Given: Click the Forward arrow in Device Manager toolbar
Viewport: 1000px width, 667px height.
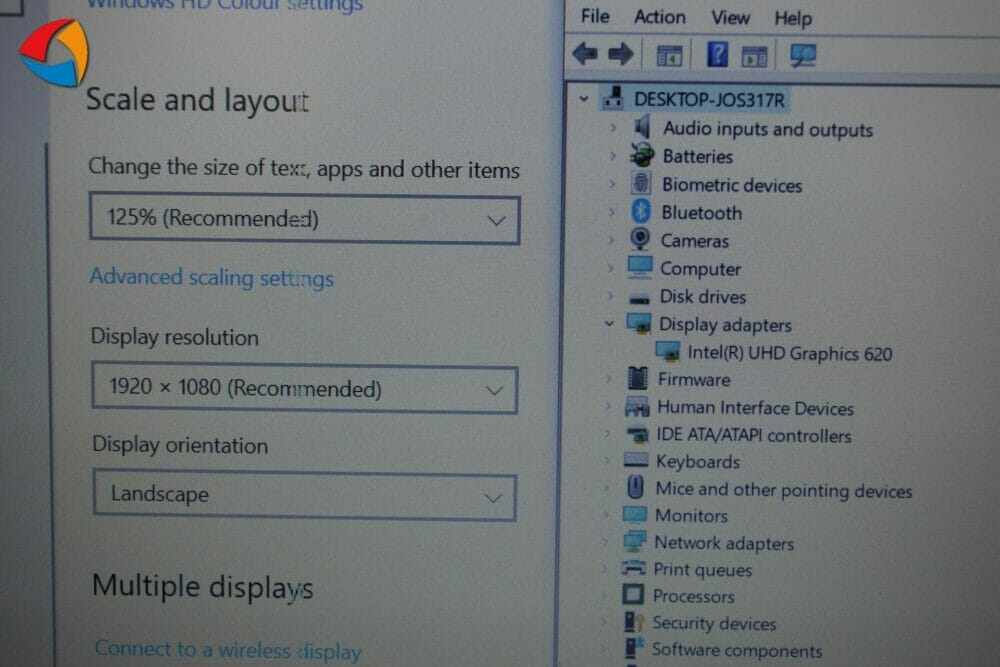Looking at the screenshot, I should pyautogui.click(x=621, y=54).
